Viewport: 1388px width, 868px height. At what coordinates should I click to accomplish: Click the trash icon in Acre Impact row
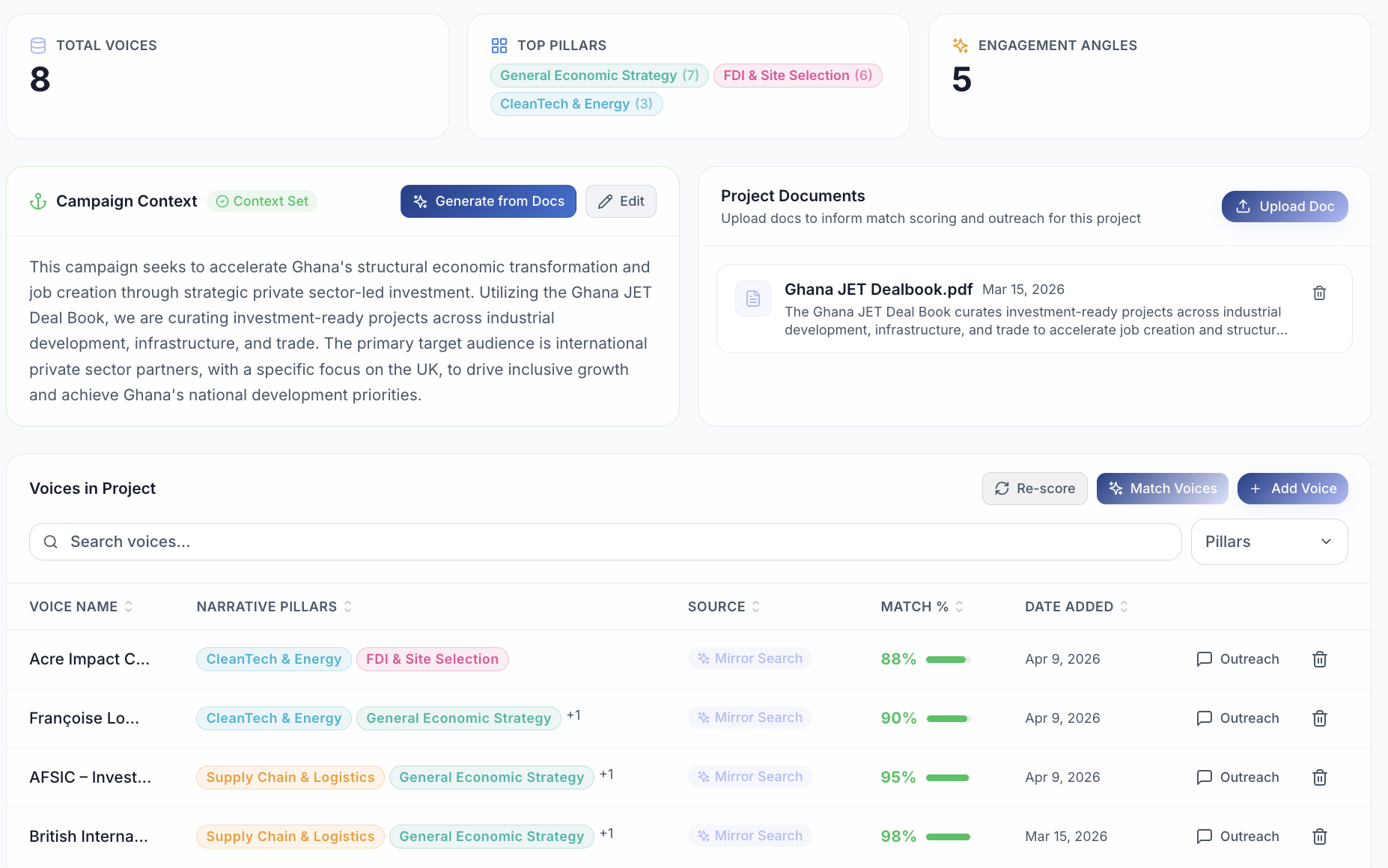pos(1320,659)
